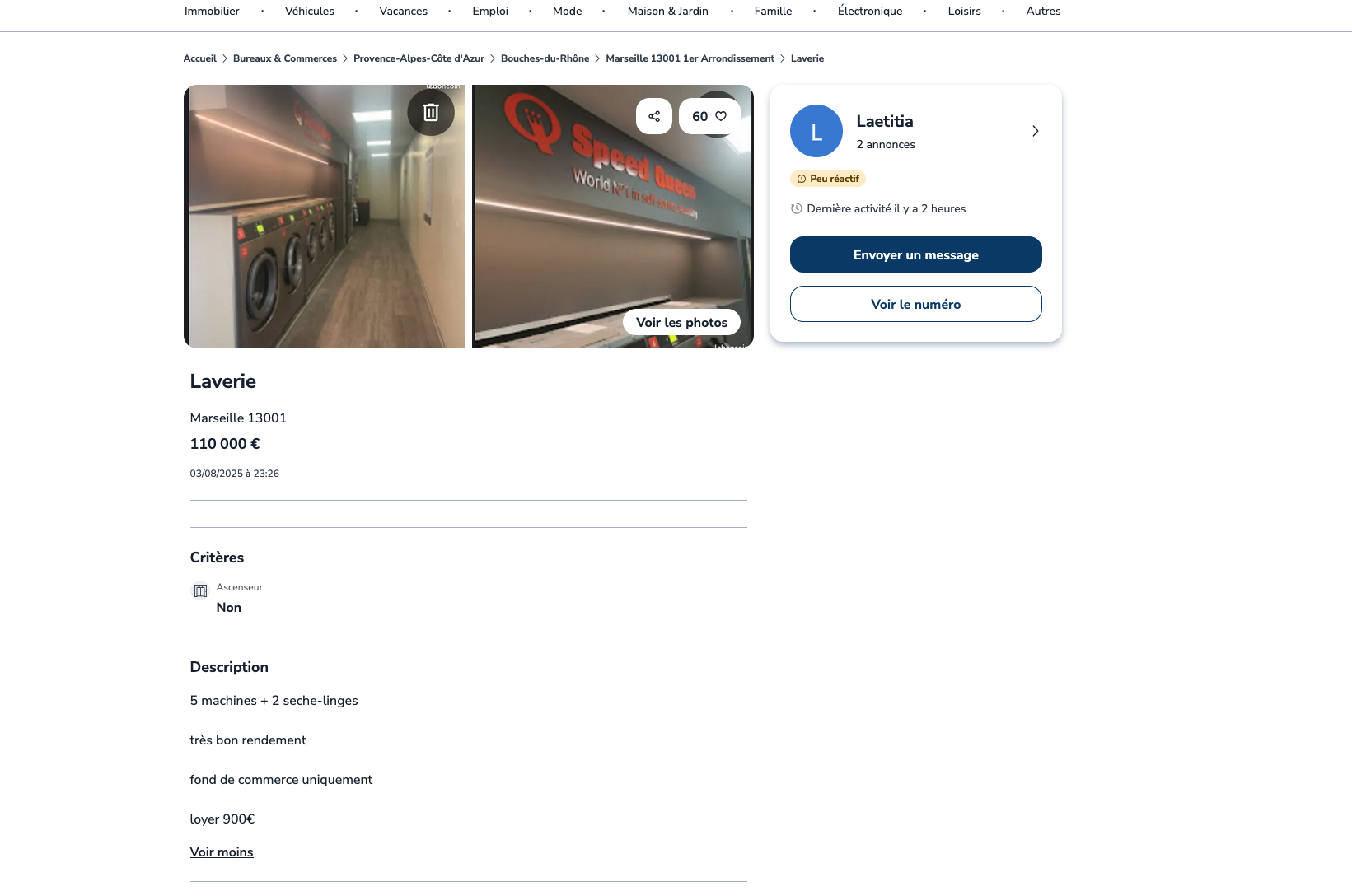This screenshot has height=896, width=1352.
Task: Click the Critères heading
Action: click(217, 558)
